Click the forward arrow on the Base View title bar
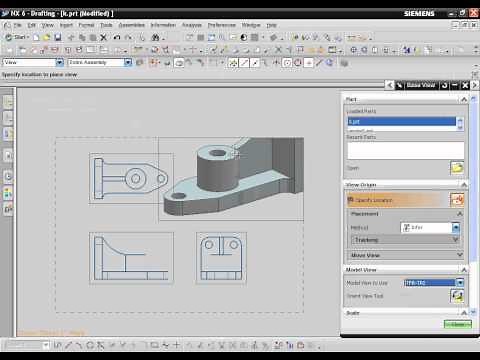This screenshot has width=480, height=360. click(475, 85)
